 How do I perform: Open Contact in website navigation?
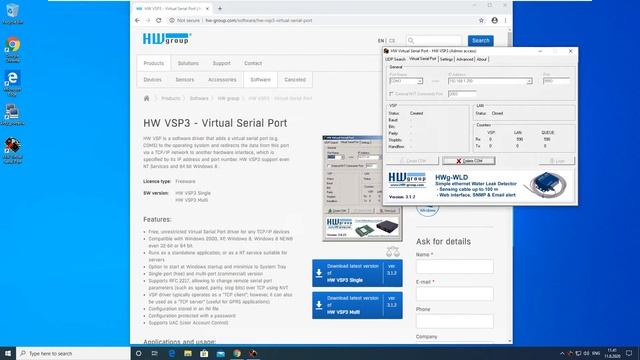click(x=253, y=63)
